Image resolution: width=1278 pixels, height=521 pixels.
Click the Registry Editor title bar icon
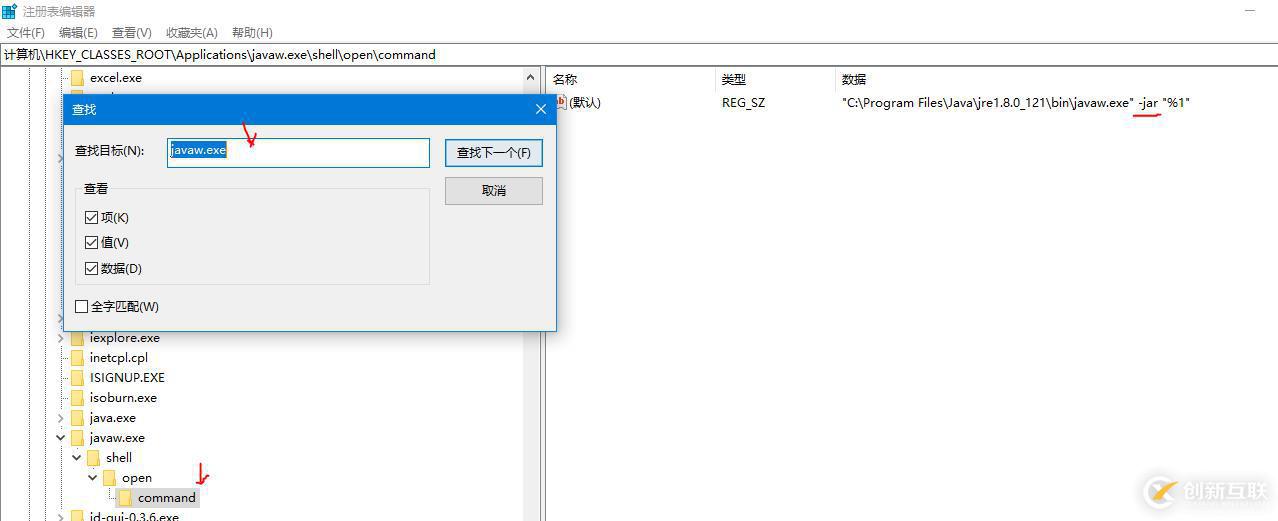point(9,11)
